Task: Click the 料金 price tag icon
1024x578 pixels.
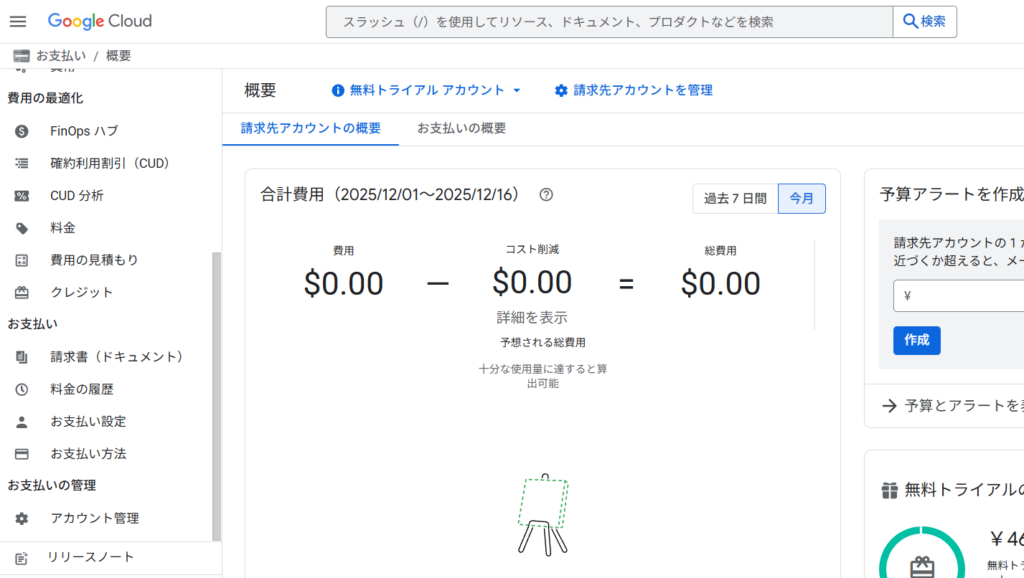Action: (22, 228)
